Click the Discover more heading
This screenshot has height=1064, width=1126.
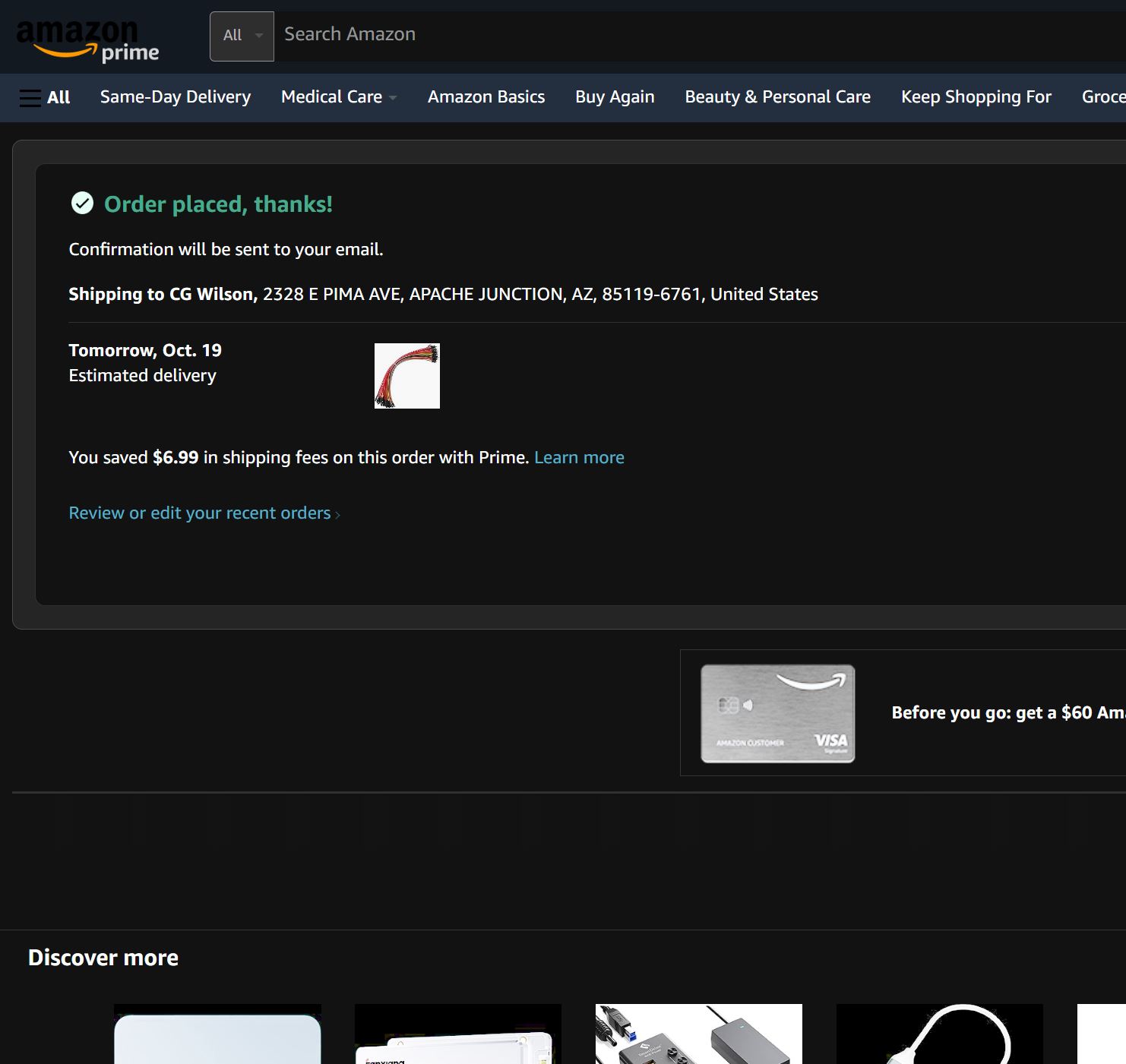tap(103, 958)
